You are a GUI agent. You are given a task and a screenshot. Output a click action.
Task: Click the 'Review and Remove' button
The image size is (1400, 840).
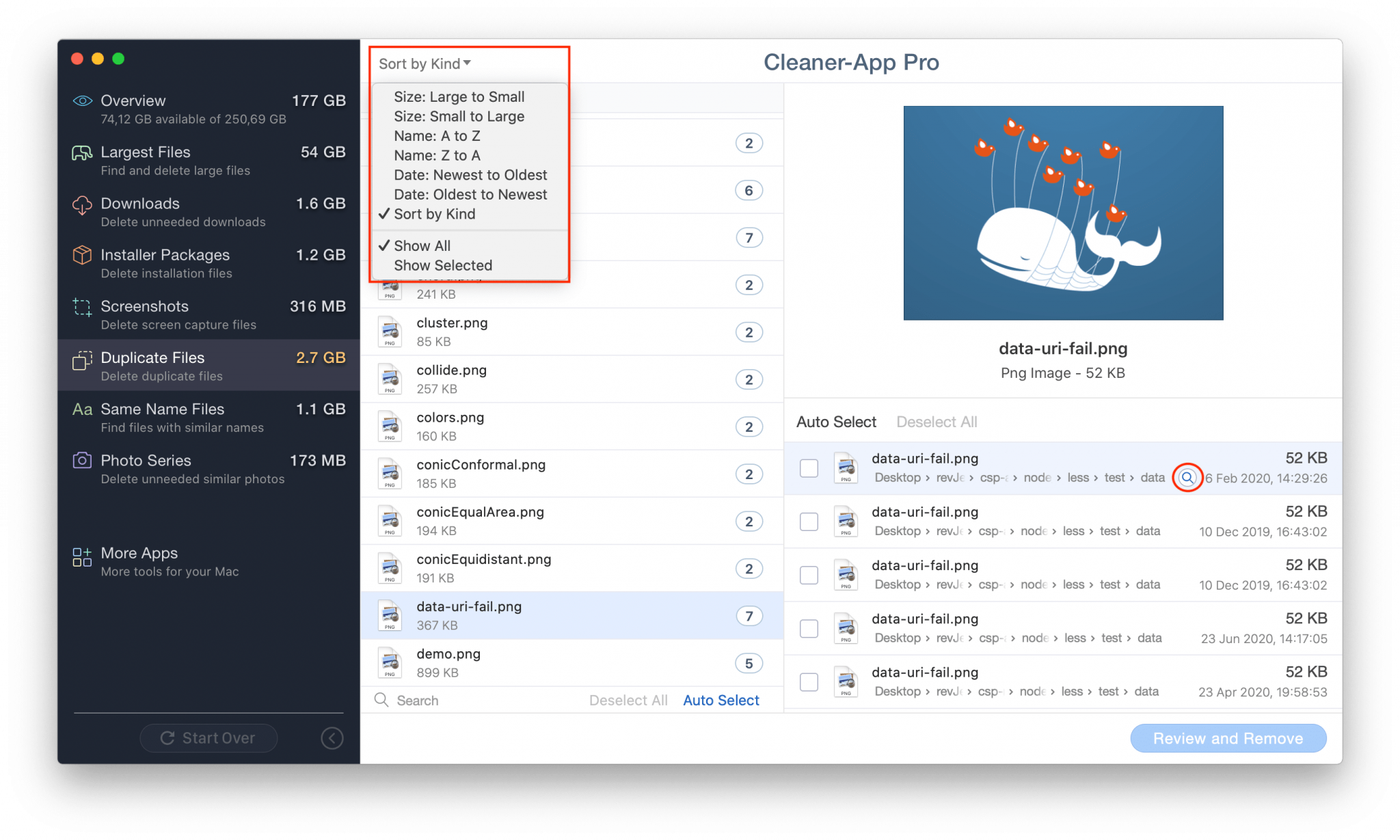coord(1228,738)
